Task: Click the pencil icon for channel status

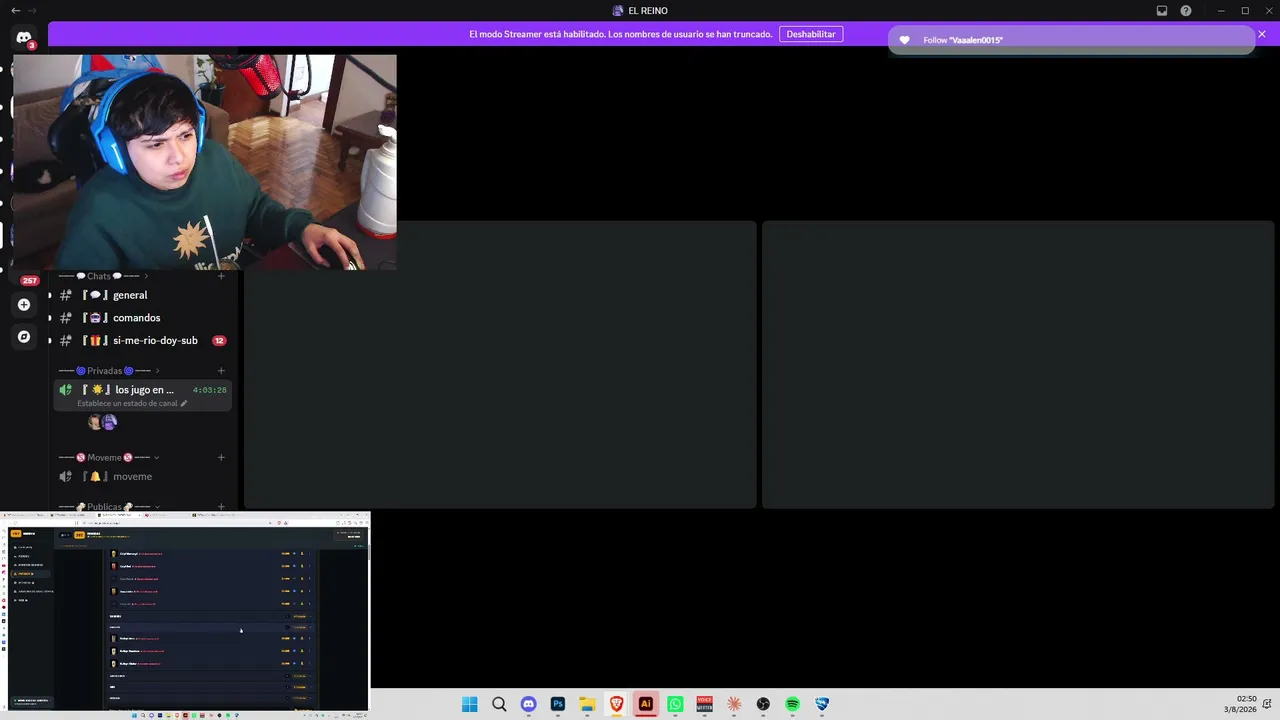Action: pyautogui.click(x=184, y=404)
